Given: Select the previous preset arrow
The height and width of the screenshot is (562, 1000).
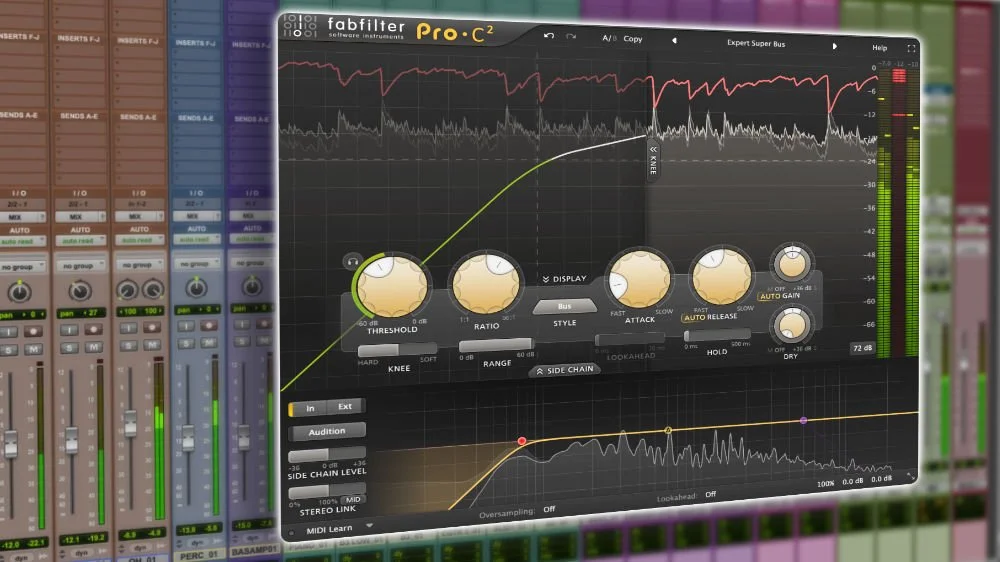Looking at the screenshot, I should [x=674, y=41].
